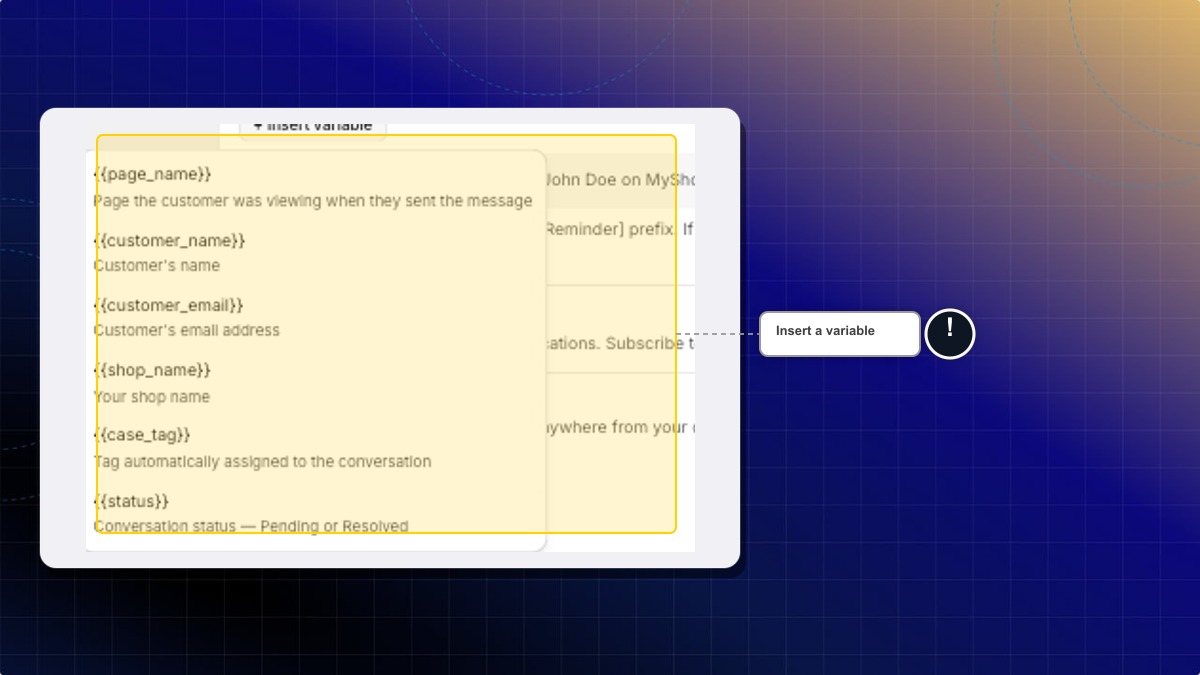
Task: Click 'Customer's email address' description text
Action: click(186, 330)
